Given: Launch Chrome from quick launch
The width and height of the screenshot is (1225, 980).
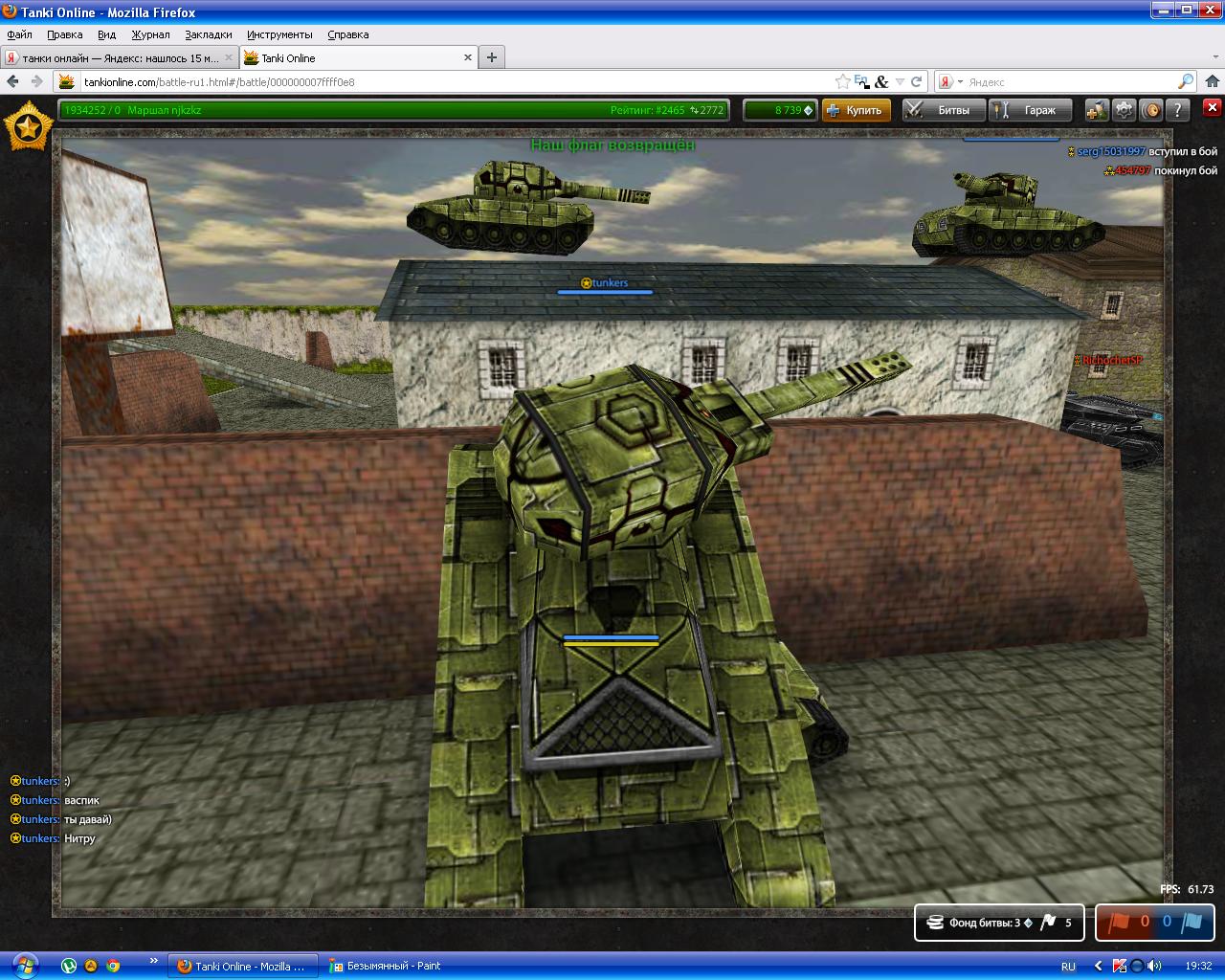Looking at the screenshot, I should 113,966.
